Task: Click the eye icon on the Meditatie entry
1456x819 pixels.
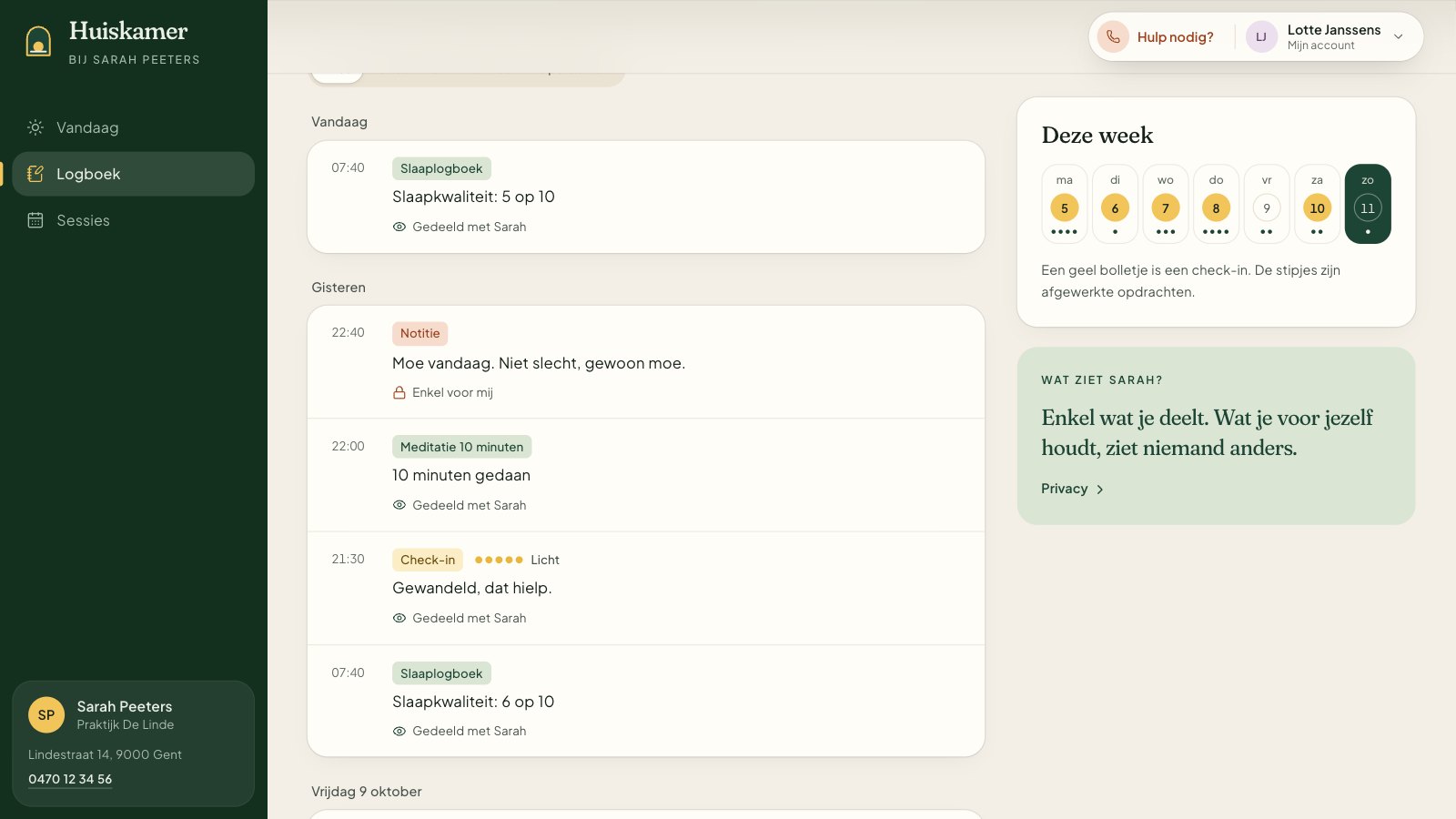Action: pos(399,505)
